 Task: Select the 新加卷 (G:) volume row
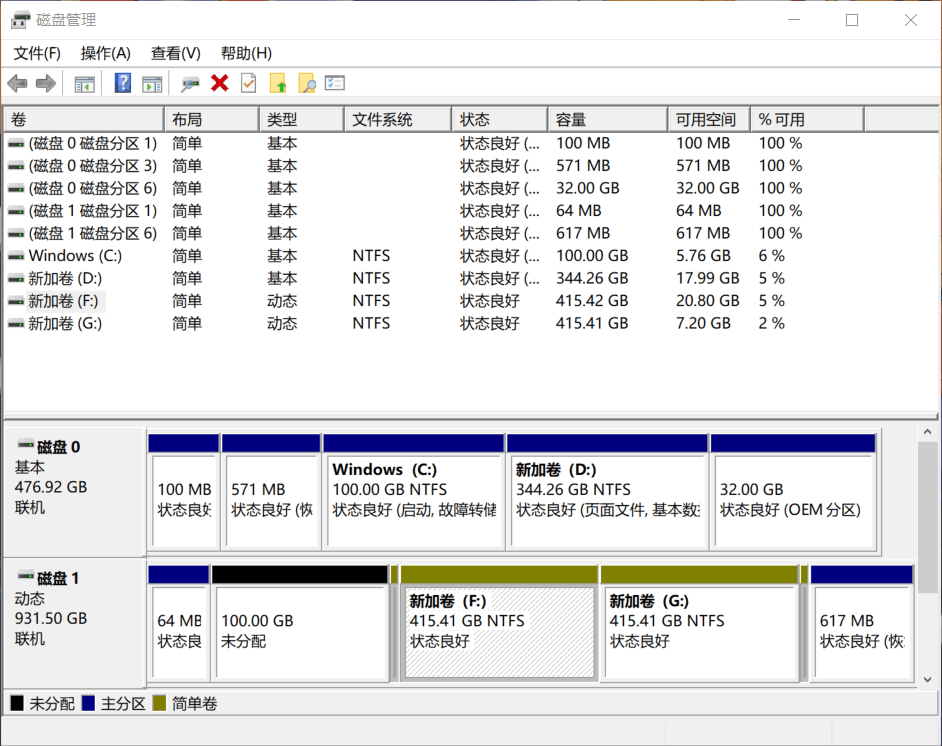pyautogui.click(x=471, y=324)
